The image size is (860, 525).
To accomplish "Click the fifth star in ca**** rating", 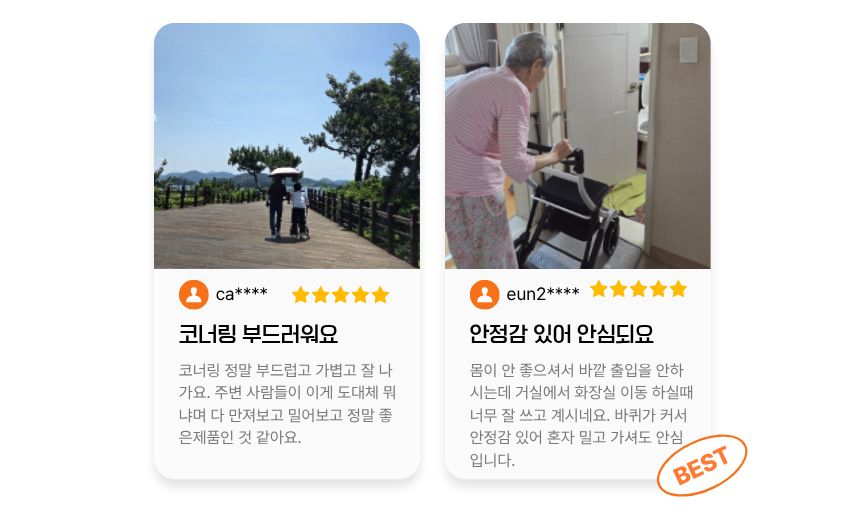I will pyautogui.click(x=380, y=295).
